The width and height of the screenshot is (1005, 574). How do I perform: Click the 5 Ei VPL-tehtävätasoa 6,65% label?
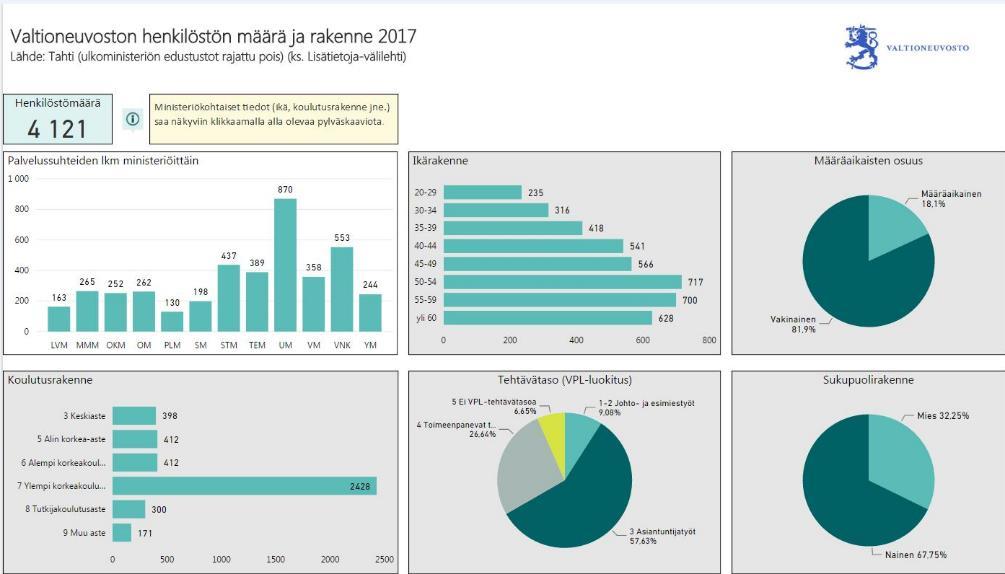[494, 407]
